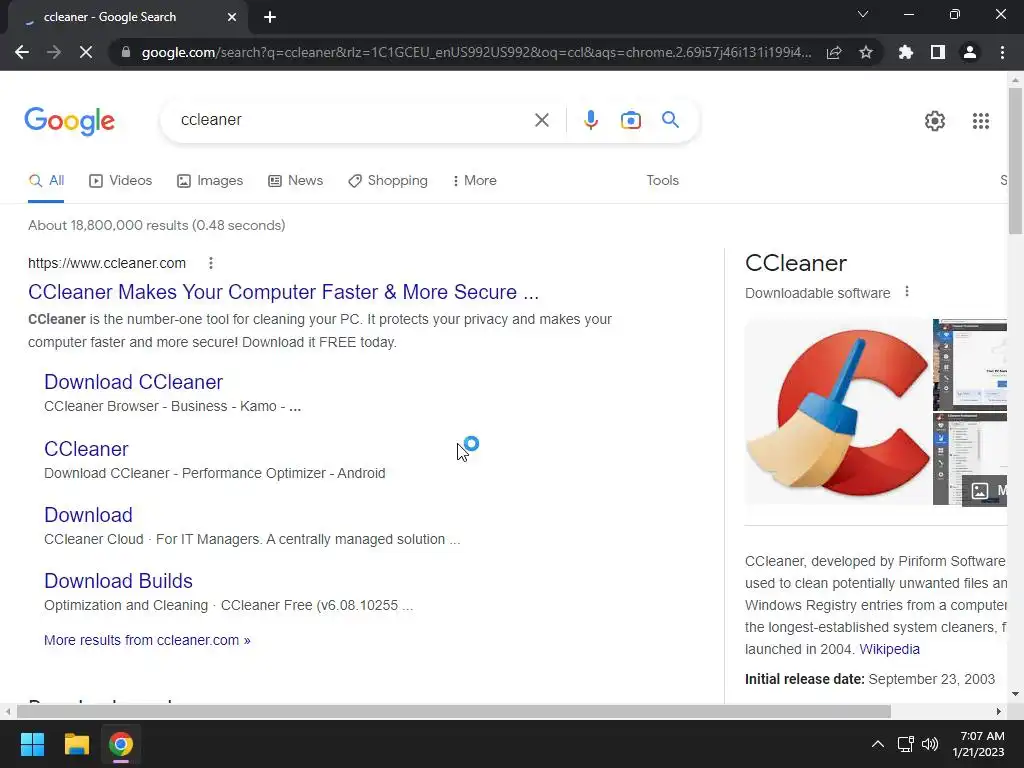1024x768 pixels.
Task: Open File Explorer from the taskbar
Action: click(x=76, y=744)
